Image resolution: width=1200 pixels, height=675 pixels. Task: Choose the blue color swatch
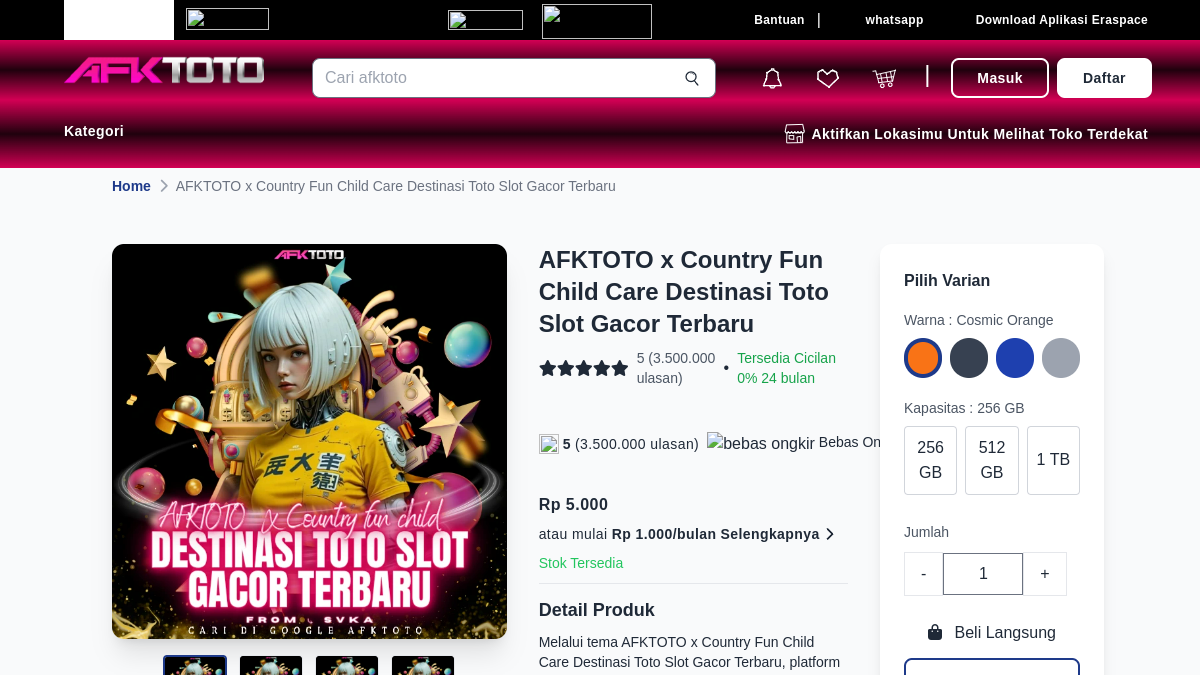pyautogui.click(x=1015, y=358)
